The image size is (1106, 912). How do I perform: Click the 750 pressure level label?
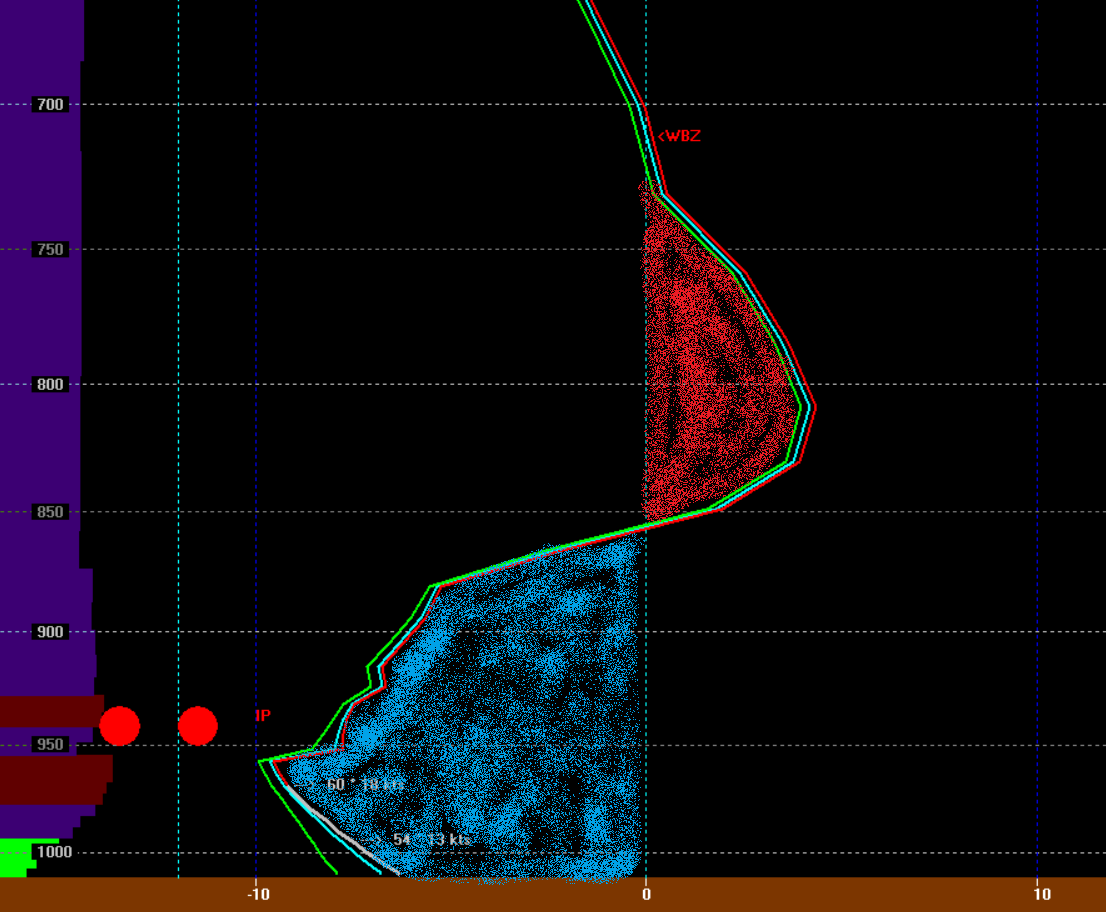pyautogui.click(x=48, y=249)
